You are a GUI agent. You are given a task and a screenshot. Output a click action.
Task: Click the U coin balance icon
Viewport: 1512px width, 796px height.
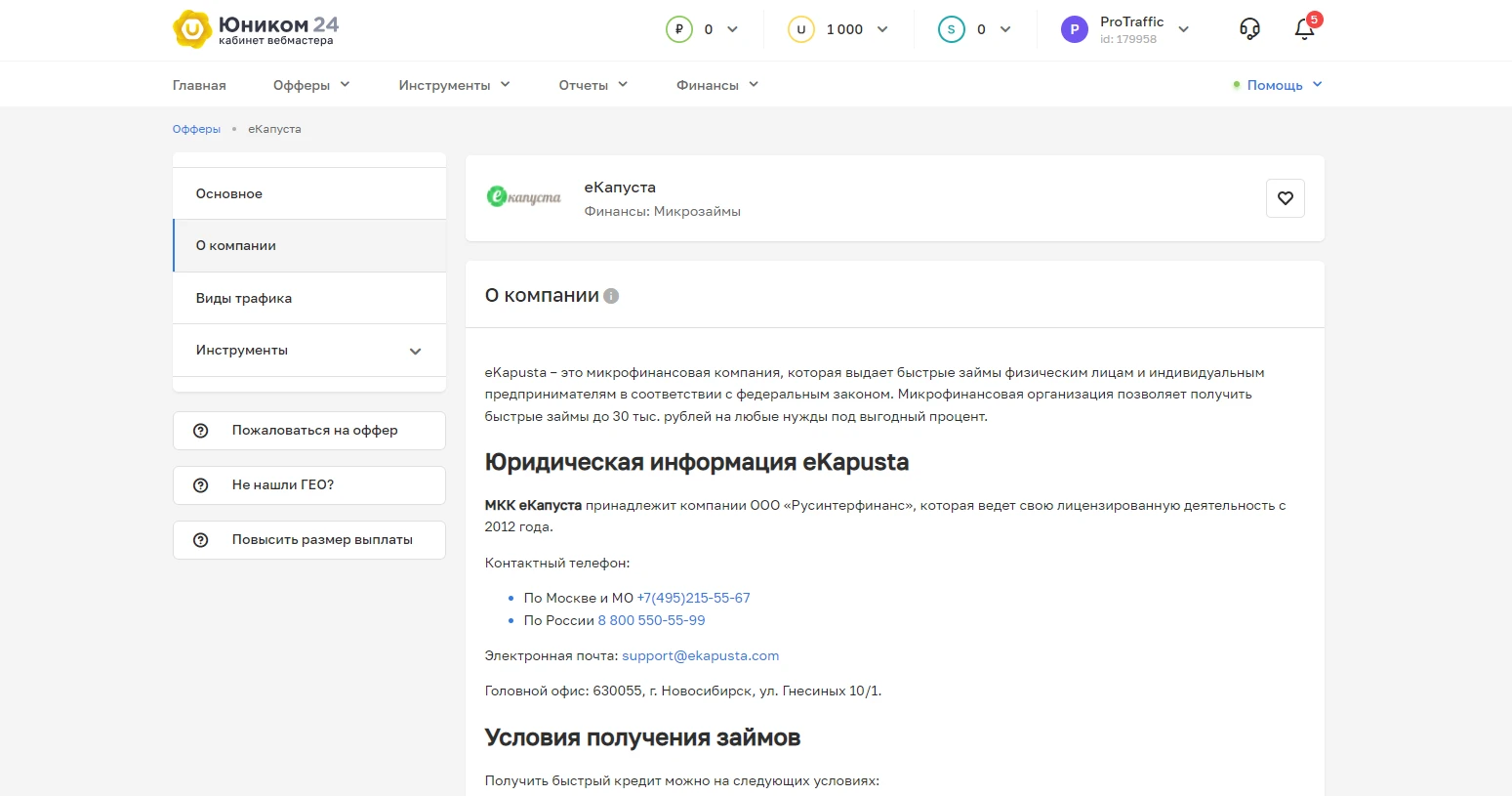(801, 29)
